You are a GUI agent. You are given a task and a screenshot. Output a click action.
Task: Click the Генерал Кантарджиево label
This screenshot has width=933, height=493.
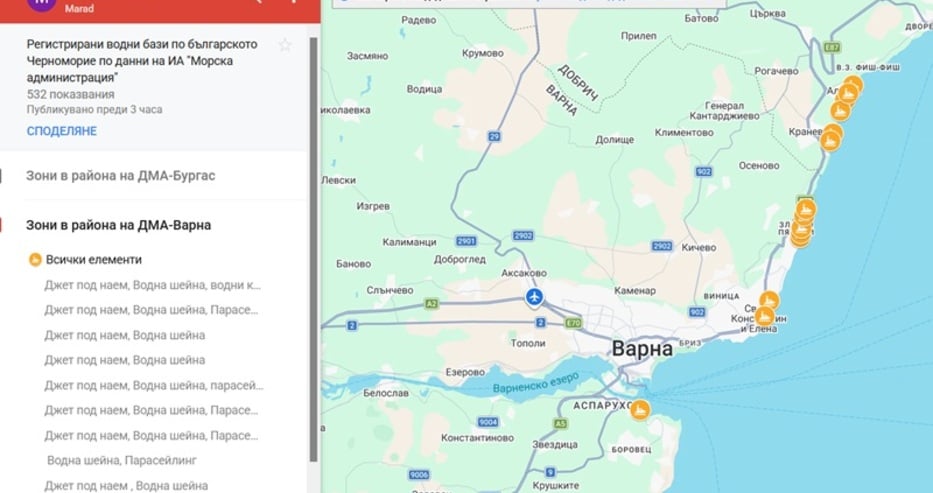pyautogui.click(x=724, y=111)
